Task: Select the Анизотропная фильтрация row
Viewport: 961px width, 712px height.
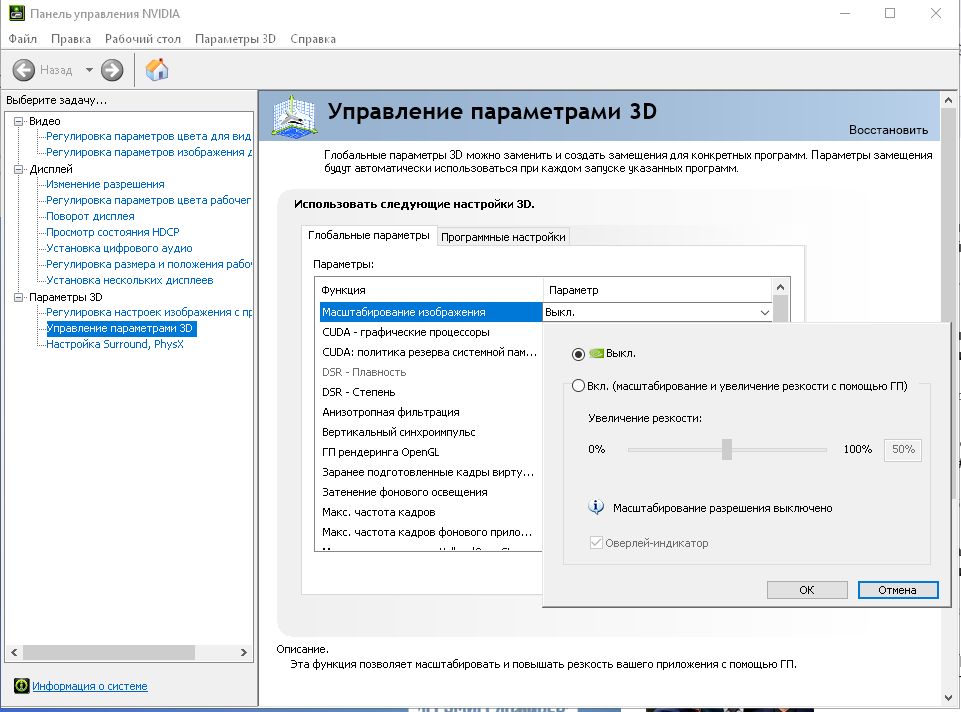Action: [431, 412]
